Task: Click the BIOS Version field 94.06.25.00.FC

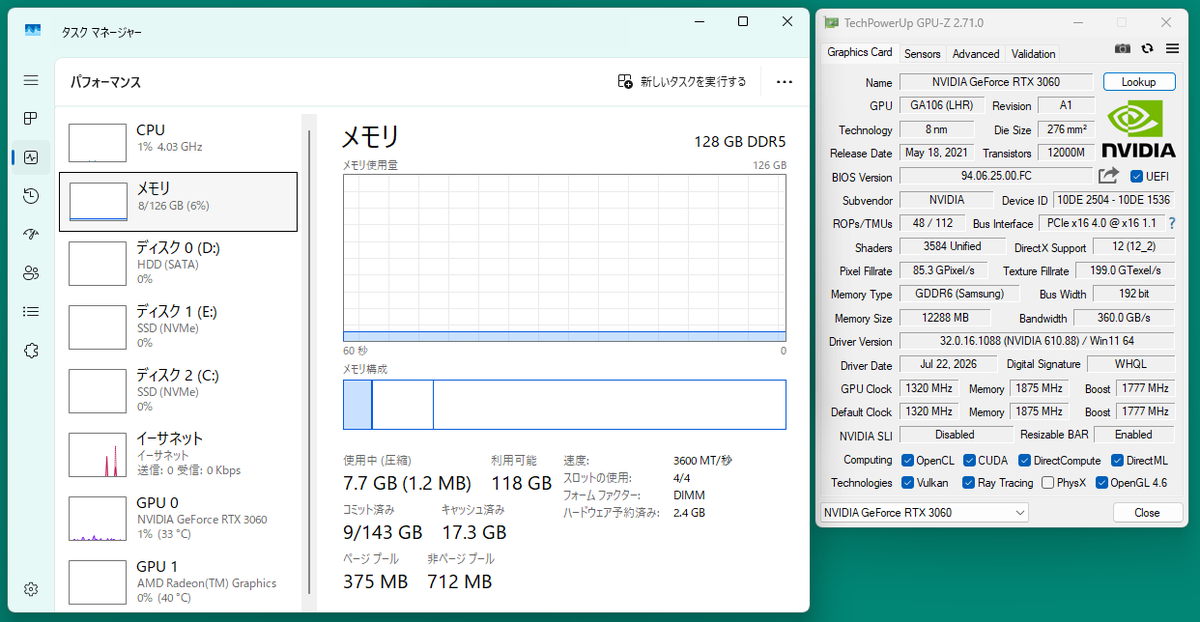Action: [x=996, y=176]
